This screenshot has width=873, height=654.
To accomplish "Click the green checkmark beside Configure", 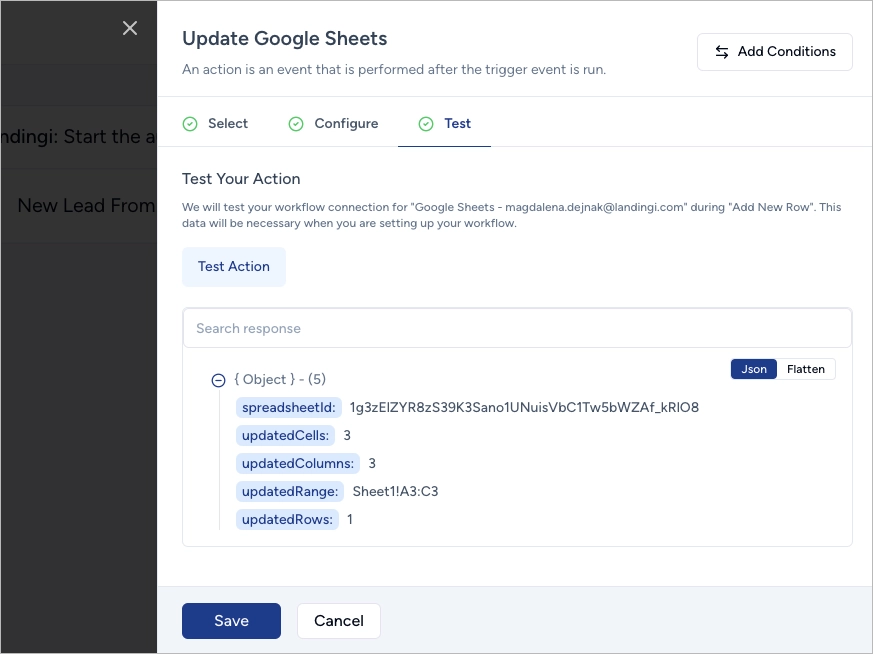I will click(296, 124).
